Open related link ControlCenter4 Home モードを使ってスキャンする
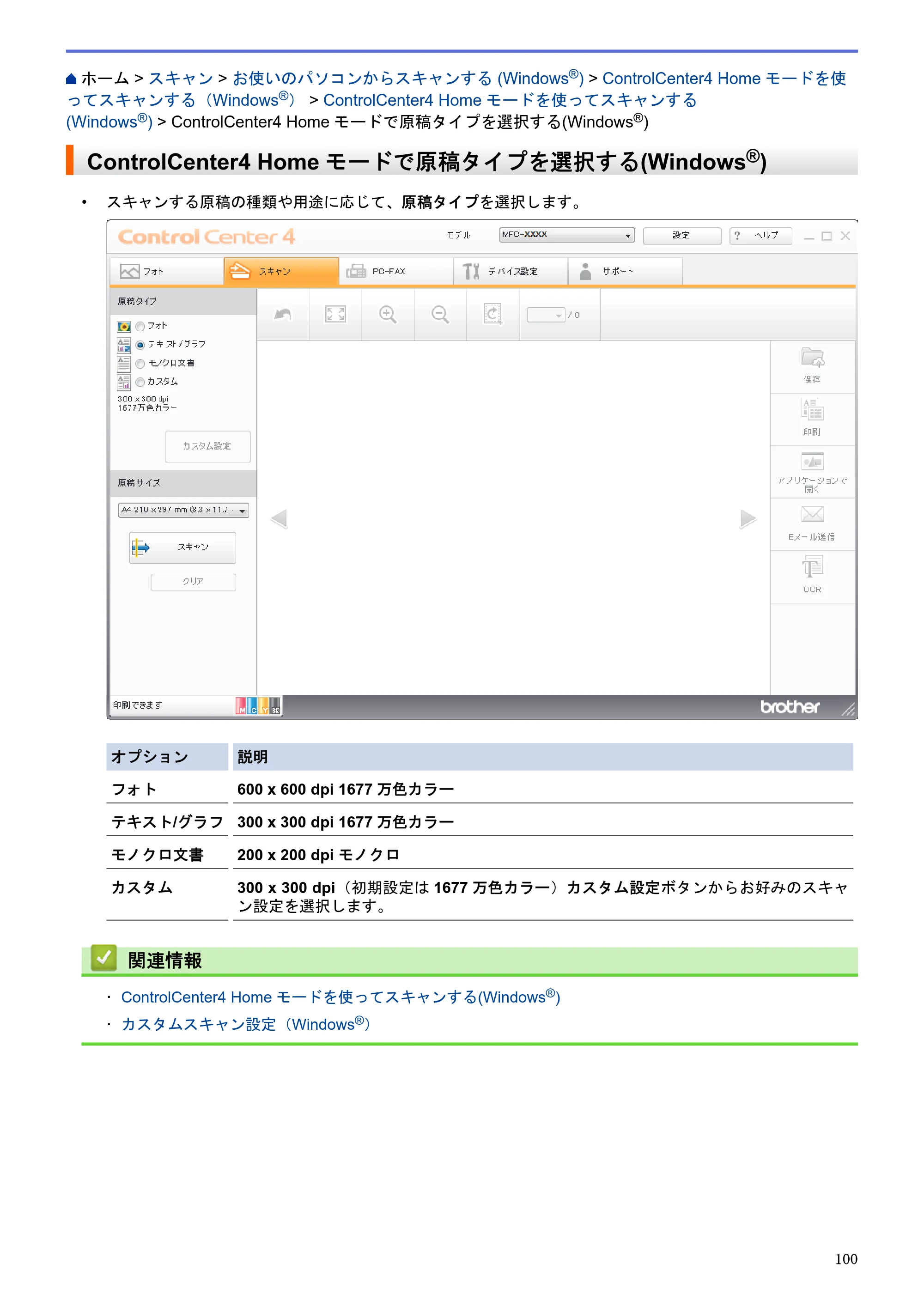This screenshot has height=1307, width=924. coord(340,997)
